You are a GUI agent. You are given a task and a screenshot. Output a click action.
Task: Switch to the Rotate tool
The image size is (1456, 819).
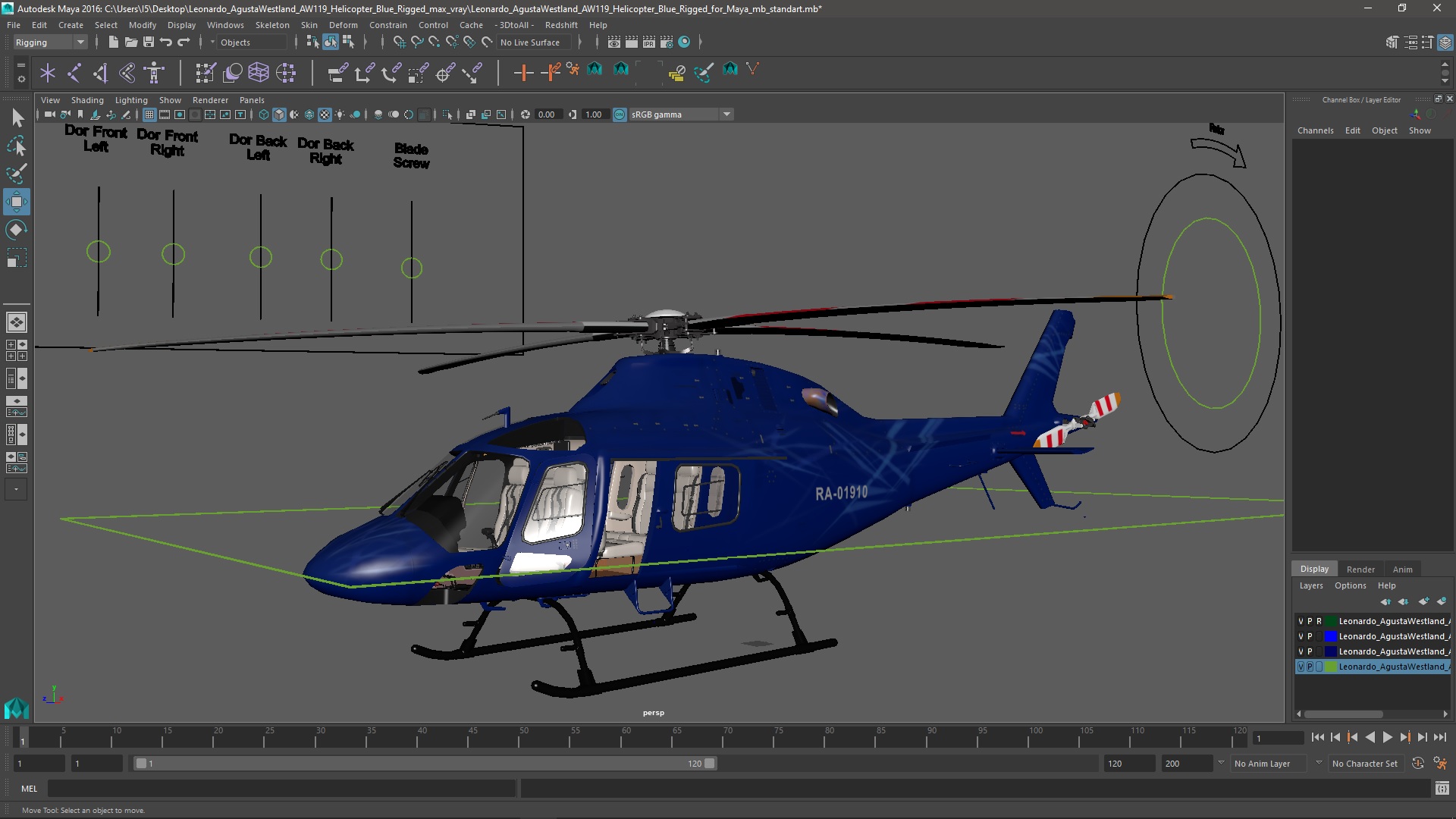(x=17, y=230)
